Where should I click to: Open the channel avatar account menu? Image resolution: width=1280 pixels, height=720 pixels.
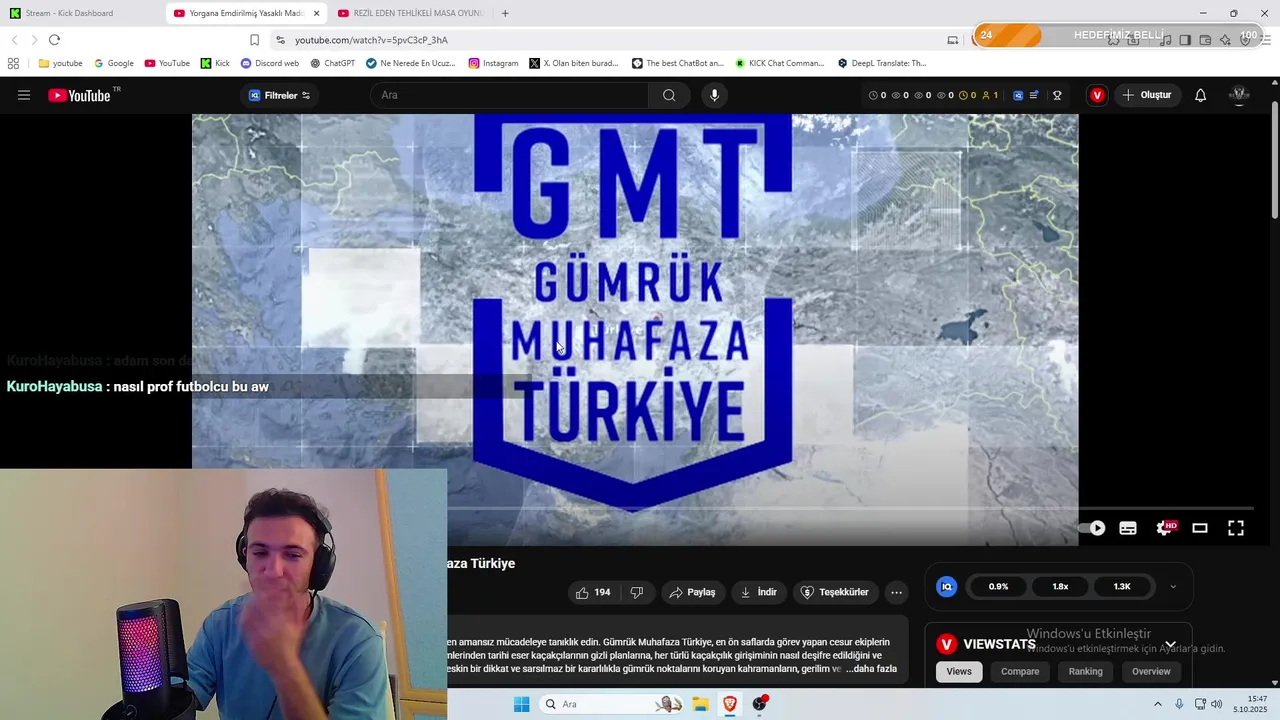pos(1239,95)
